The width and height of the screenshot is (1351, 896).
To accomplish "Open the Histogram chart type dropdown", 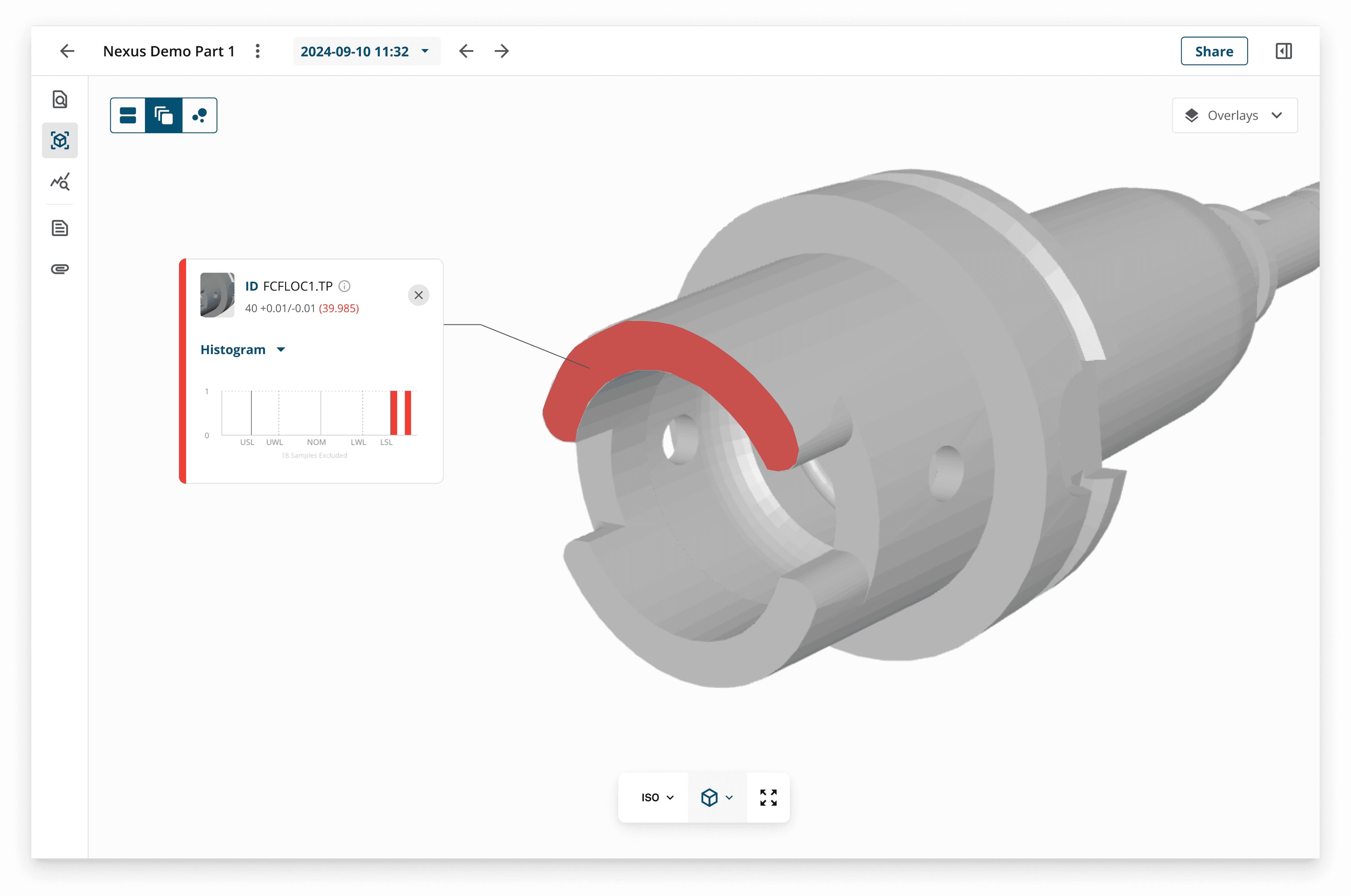I will click(x=243, y=350).
